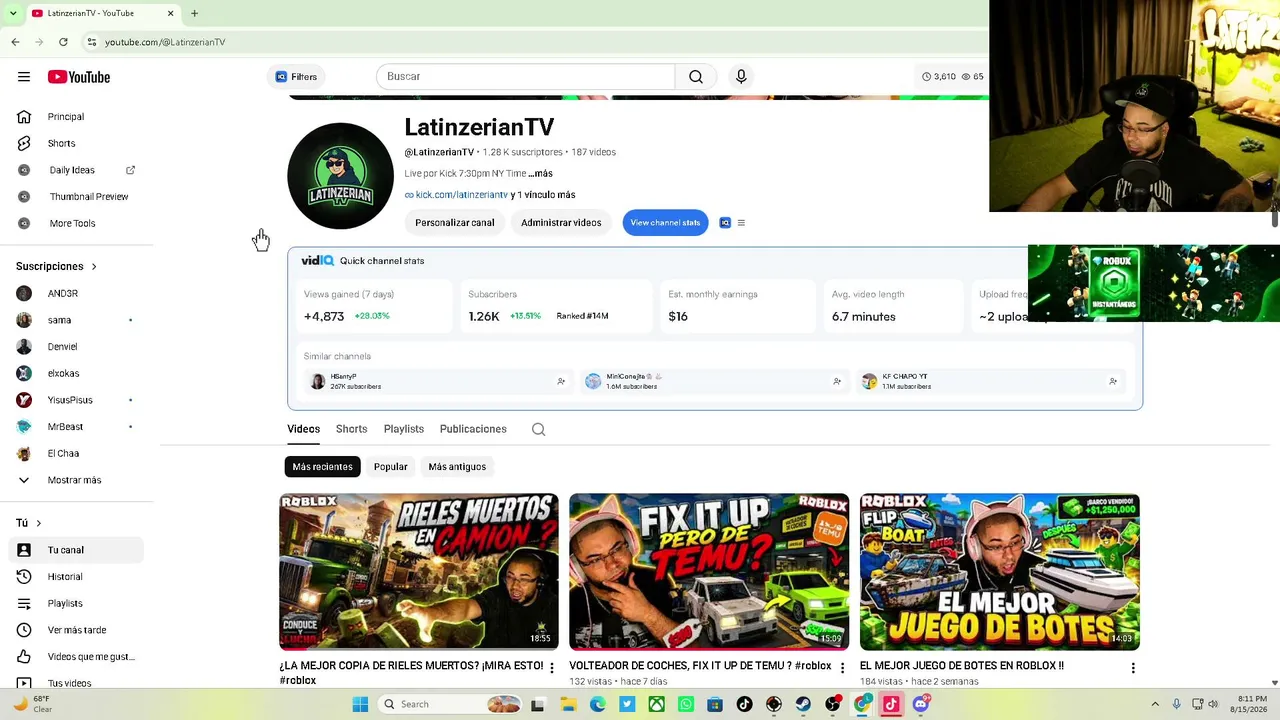
Task: View site information in the address bar
Action: [x=91, y=42]
